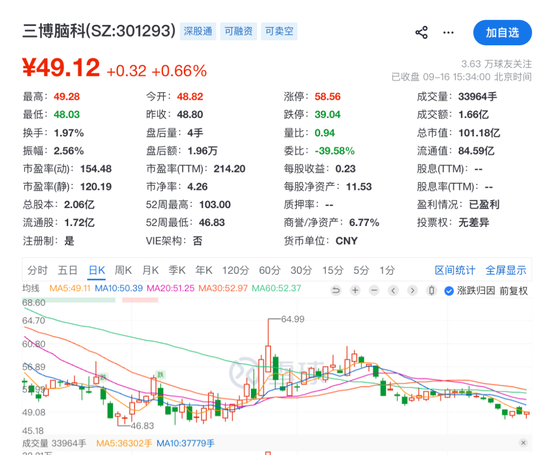This screenshot has height=455, width=550.
Task: Click the 换手 value 1.97%
Action: (69, 133)
